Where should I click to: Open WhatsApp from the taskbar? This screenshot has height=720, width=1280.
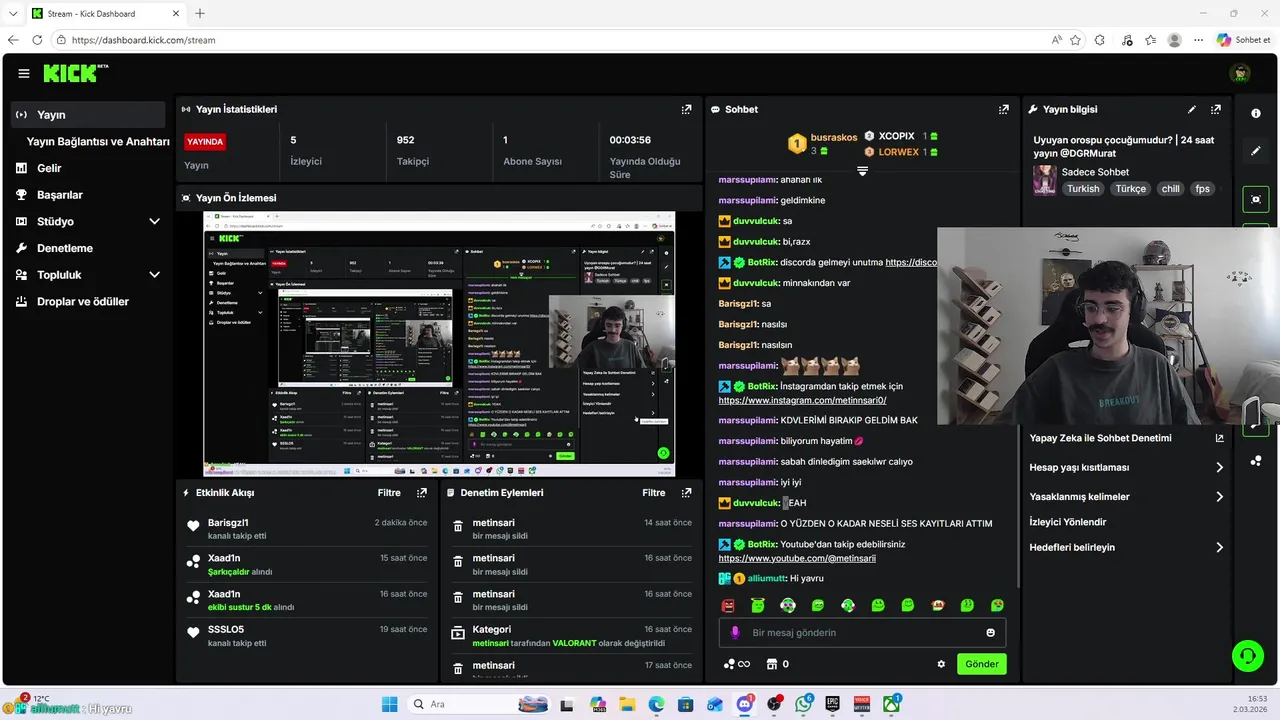[x=803, y=704]
